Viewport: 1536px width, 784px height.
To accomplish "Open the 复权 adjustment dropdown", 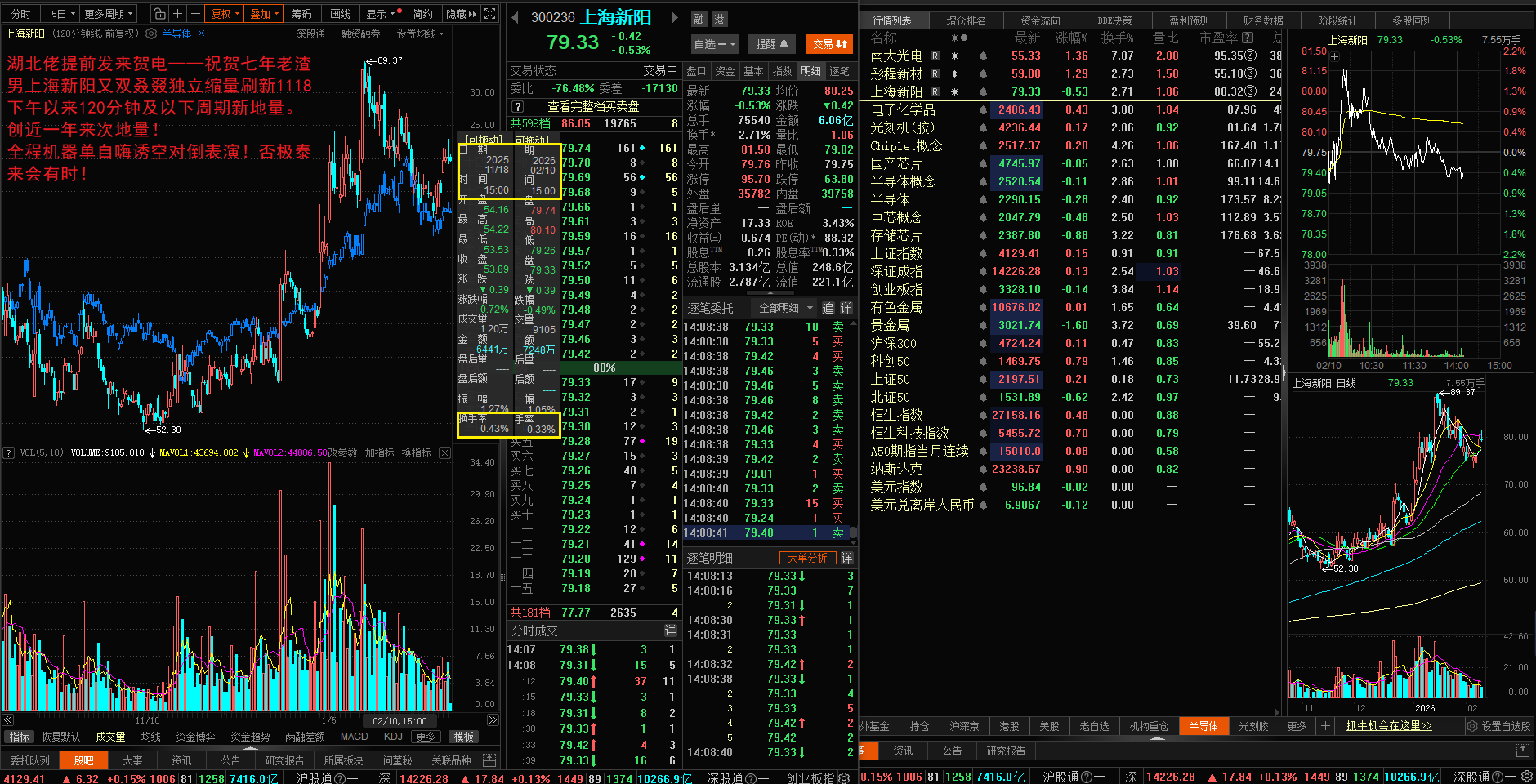I will [x=225, y=14].
